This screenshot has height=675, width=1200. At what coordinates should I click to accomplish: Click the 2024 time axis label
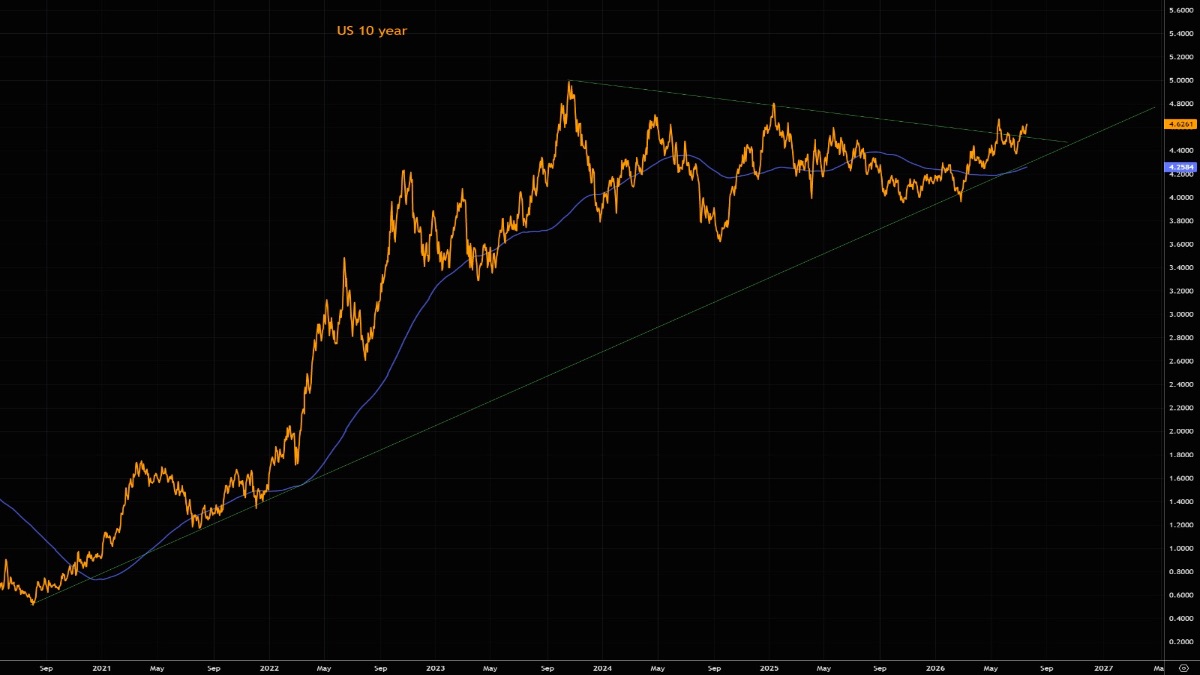click(602, 666)
